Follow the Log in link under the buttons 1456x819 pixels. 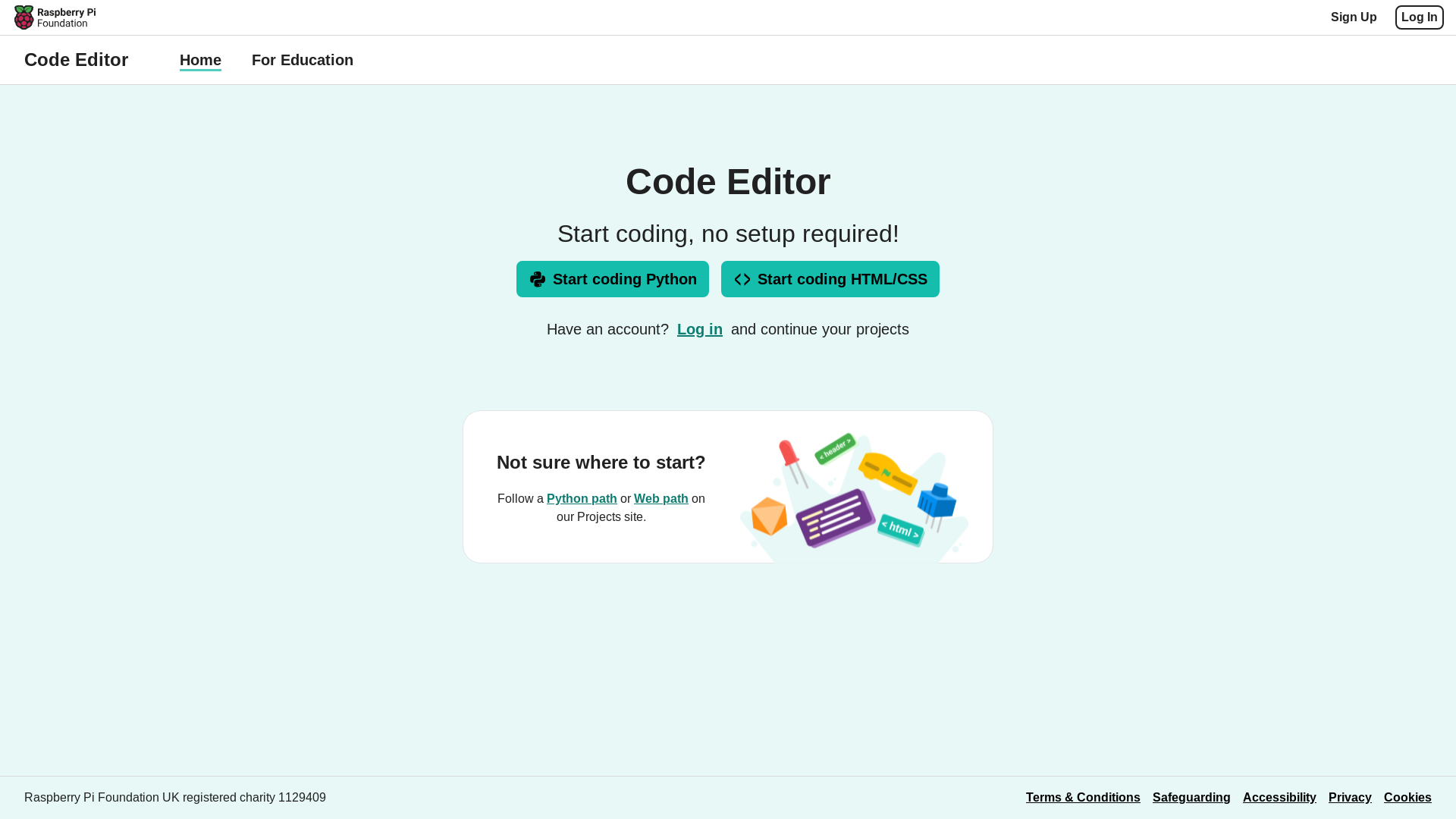700,329
